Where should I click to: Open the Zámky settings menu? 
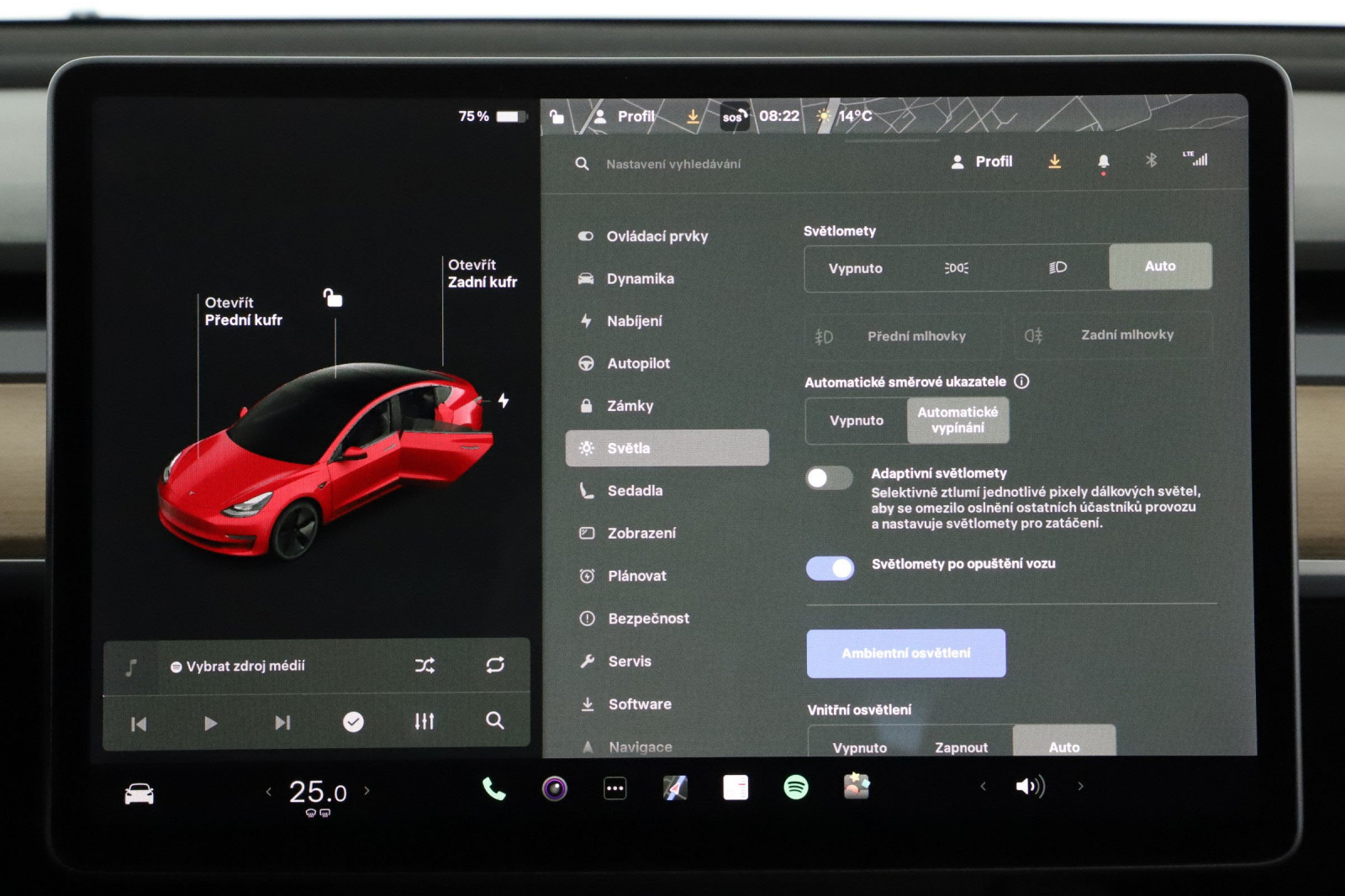click(630, 406)
